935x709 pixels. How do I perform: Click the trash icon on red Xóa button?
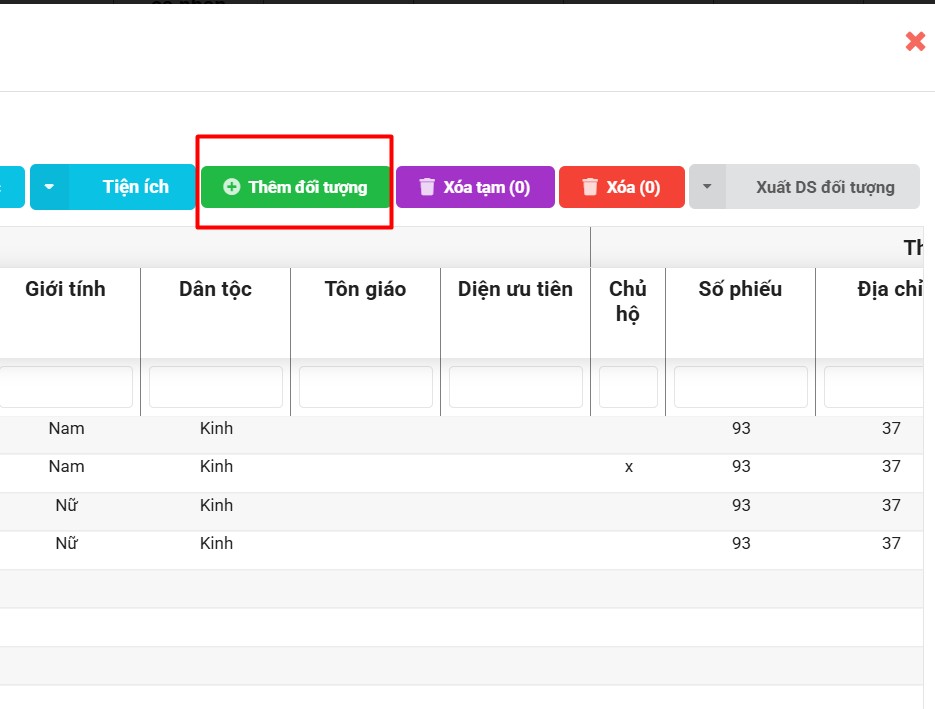click(x=590, y=187)
